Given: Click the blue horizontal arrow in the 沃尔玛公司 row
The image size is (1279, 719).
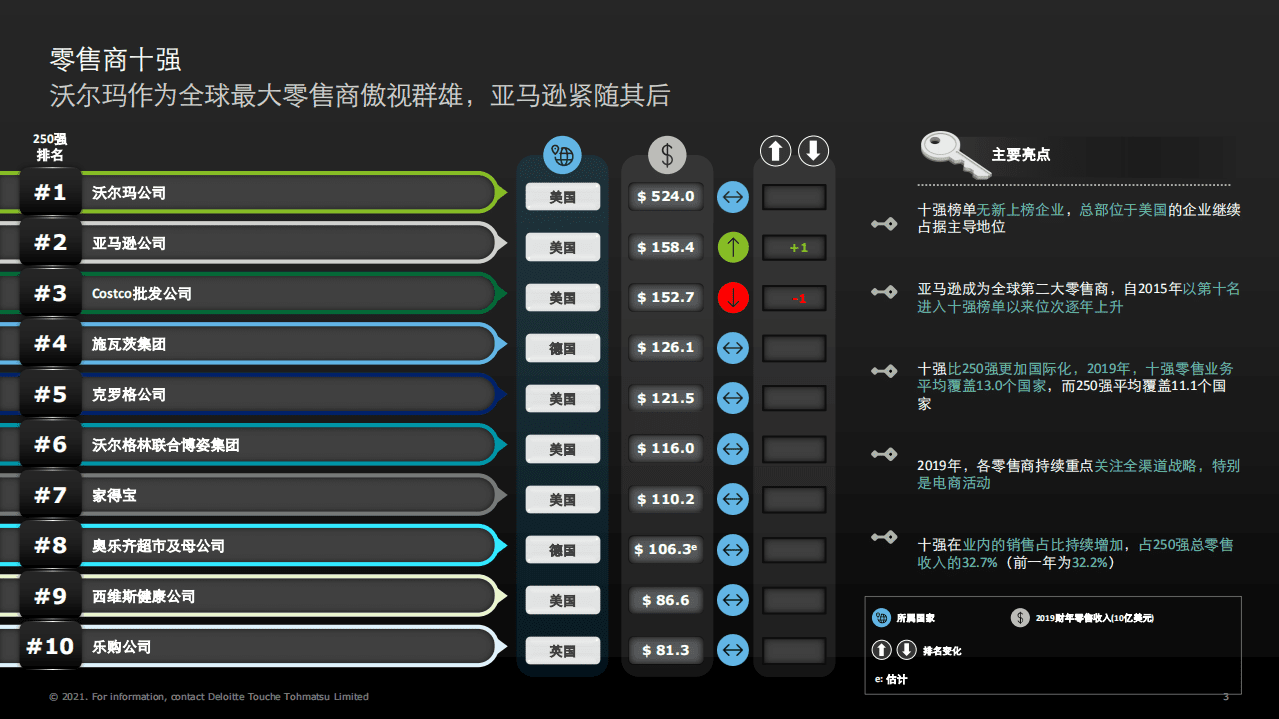Looking at the screenshot, I should pyautogui.click(x=733, y=197).
